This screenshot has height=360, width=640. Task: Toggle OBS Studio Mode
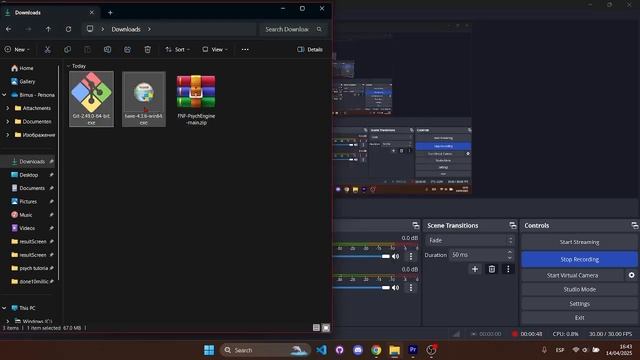[x=579, y=289]
